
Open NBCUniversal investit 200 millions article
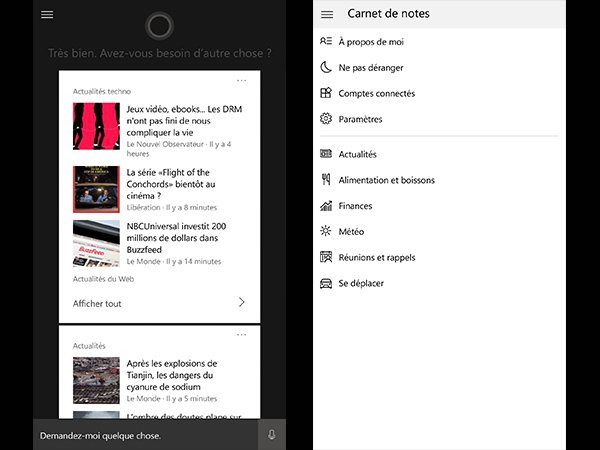(x=176, y=238)
